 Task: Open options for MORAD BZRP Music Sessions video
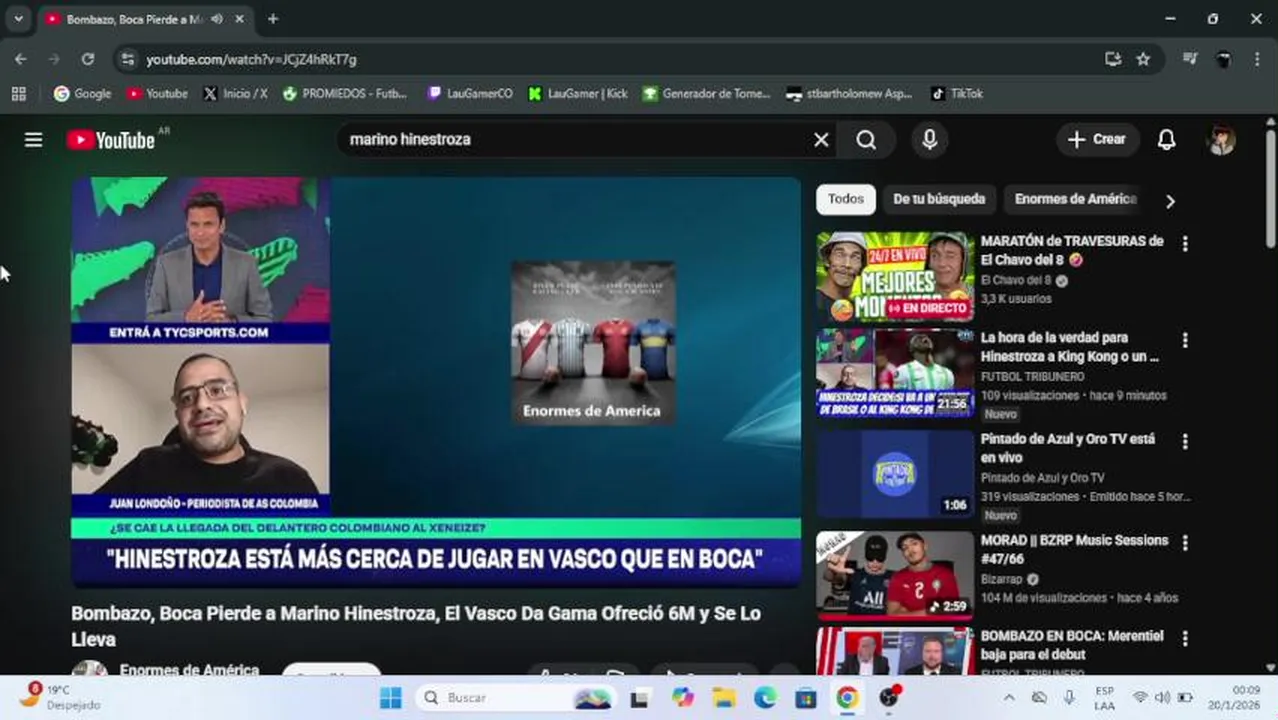[1185, 543]
